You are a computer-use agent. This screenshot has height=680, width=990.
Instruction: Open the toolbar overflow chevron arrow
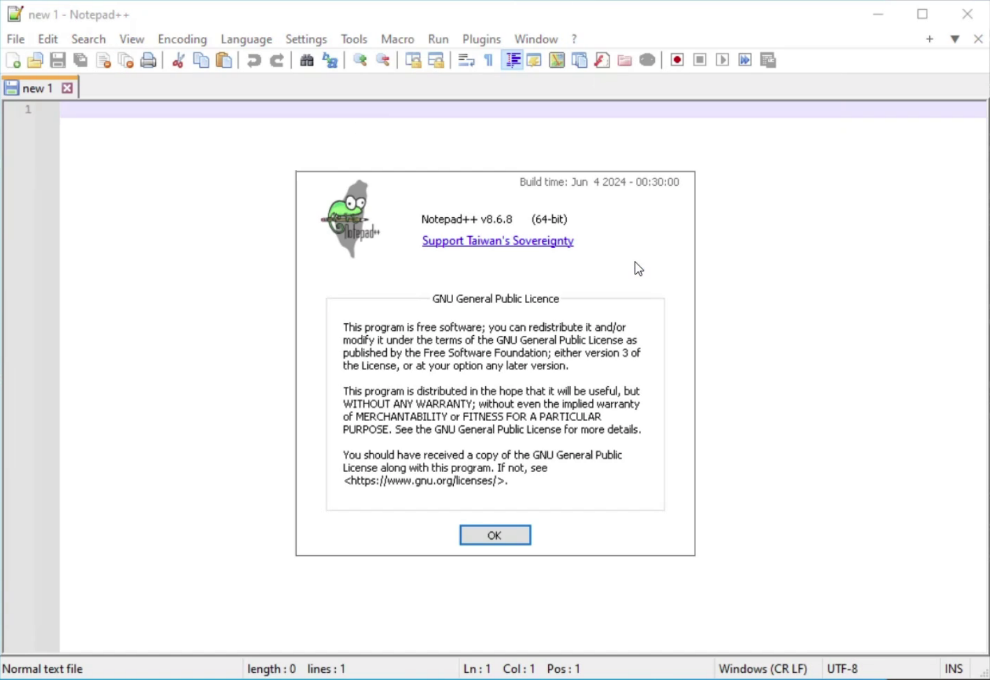(x=953, y=38)
